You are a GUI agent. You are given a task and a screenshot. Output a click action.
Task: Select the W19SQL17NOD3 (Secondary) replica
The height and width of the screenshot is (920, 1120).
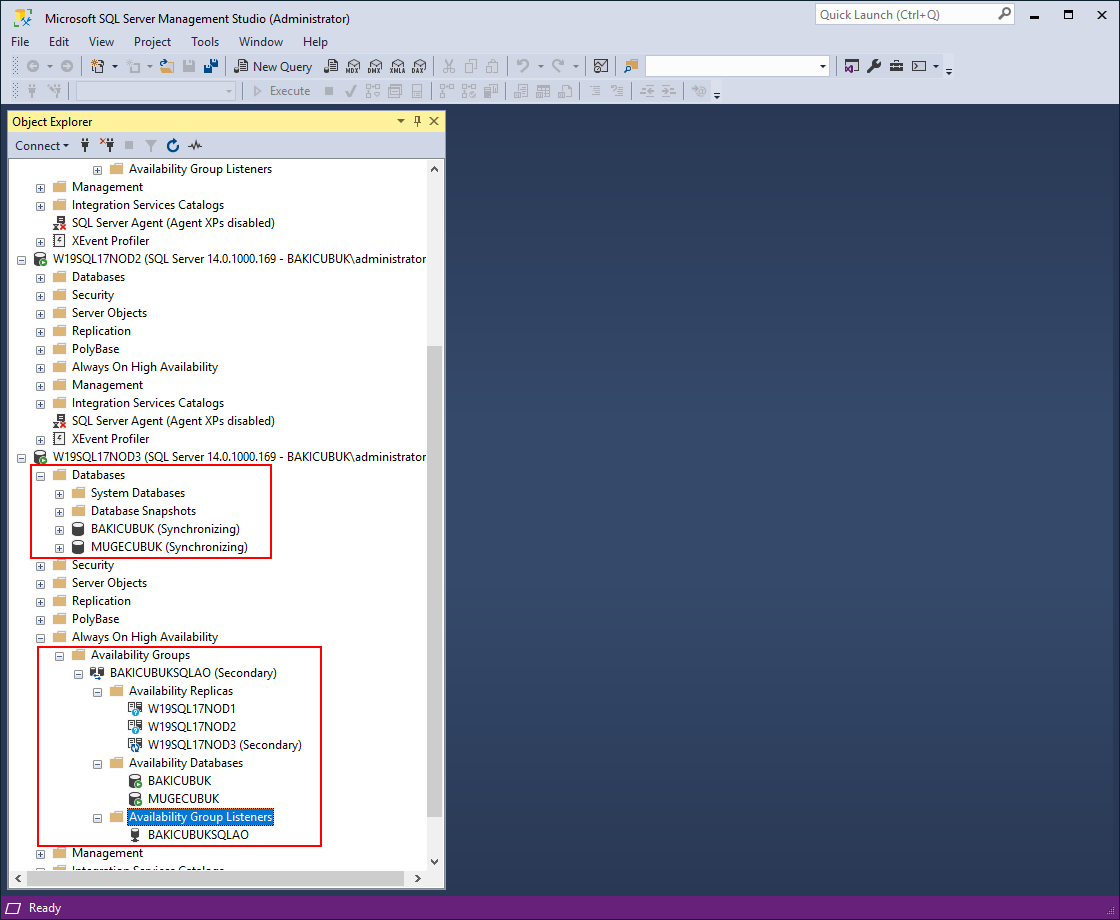224,744
